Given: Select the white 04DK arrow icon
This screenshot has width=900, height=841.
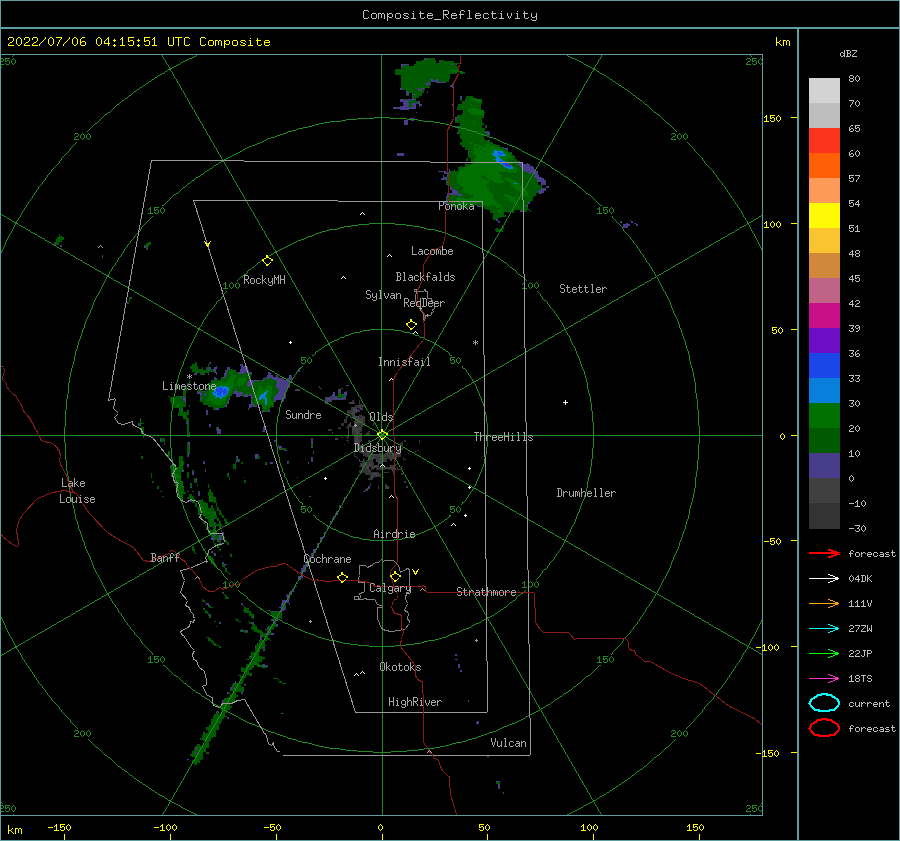Looking at the screenshot, I should (x=824, y=578).
